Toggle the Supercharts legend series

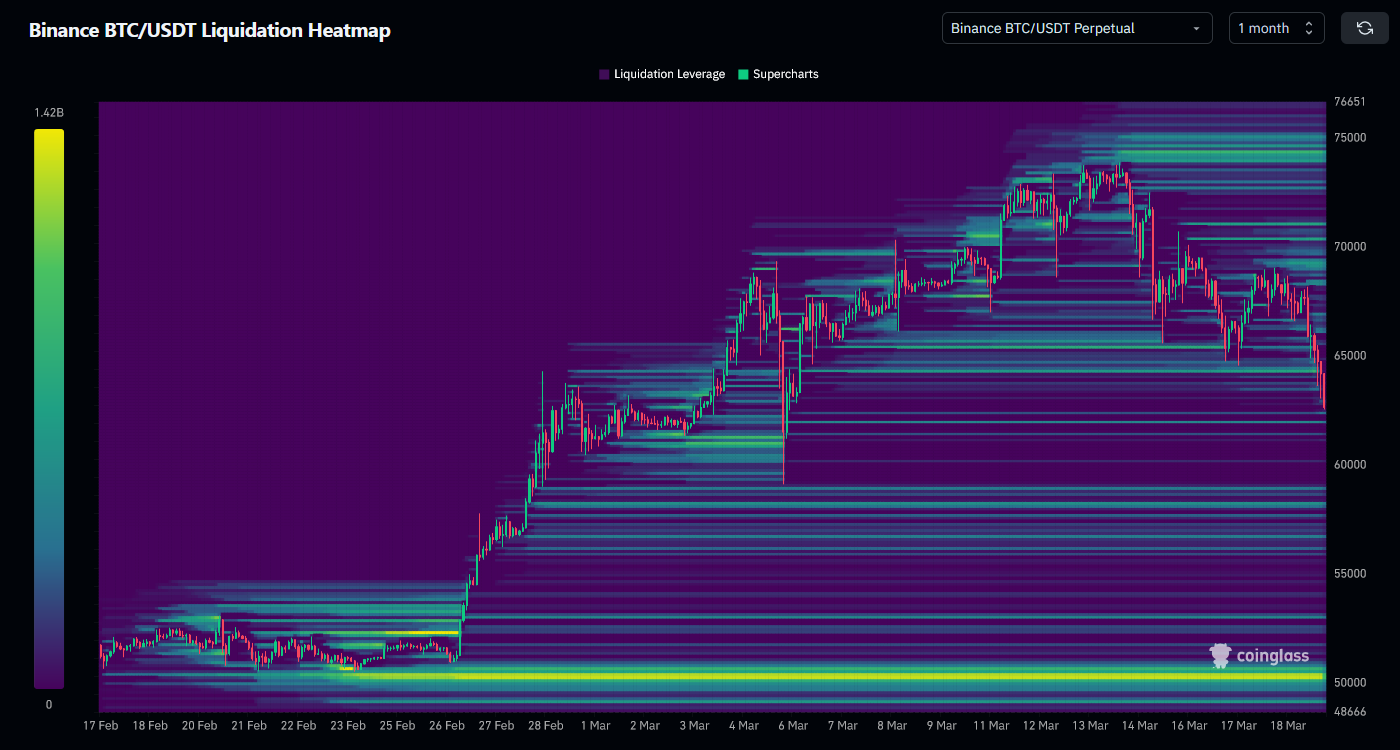click(778, 74)
